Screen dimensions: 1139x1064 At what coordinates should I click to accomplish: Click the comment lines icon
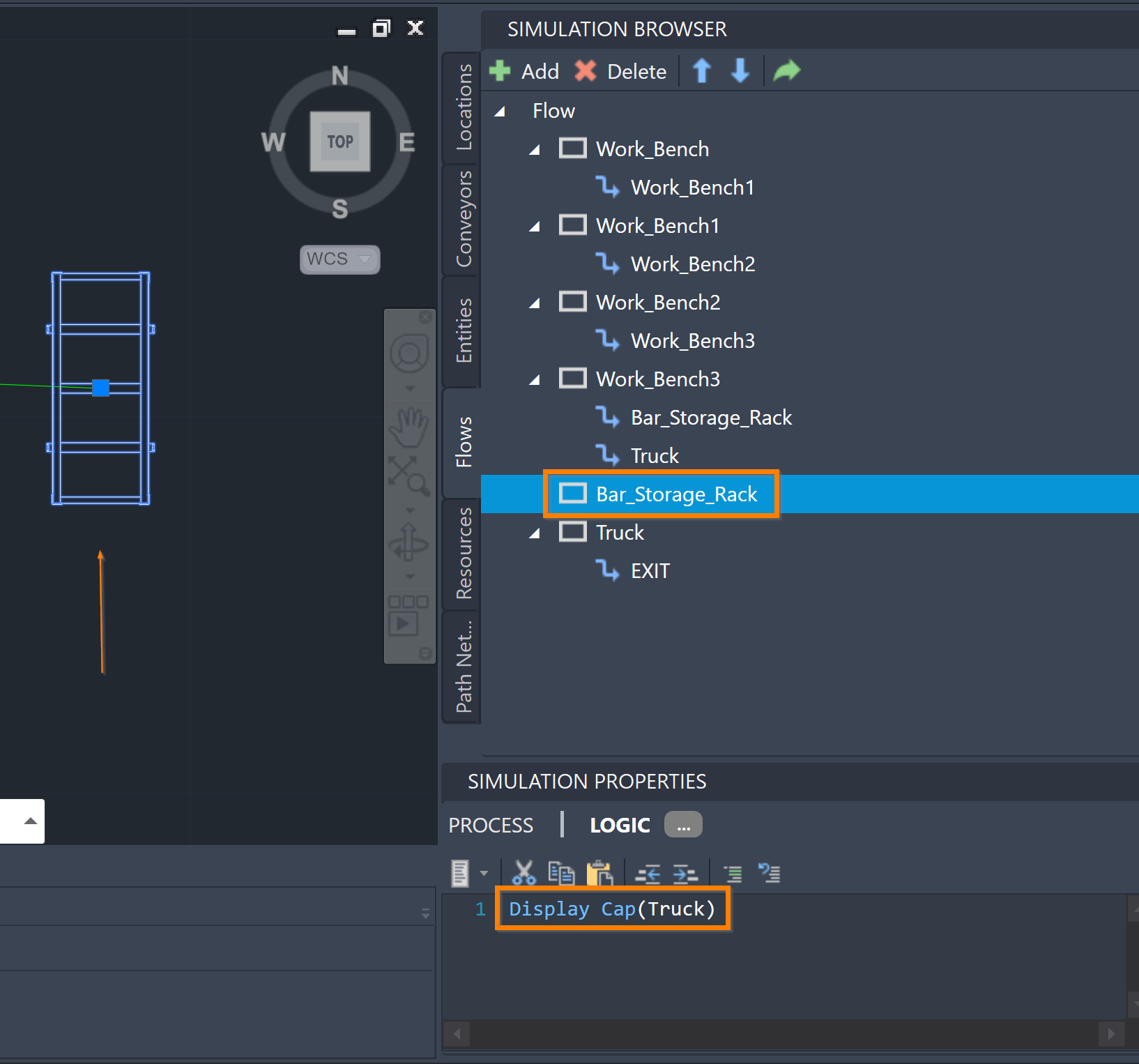click(733, 874)
